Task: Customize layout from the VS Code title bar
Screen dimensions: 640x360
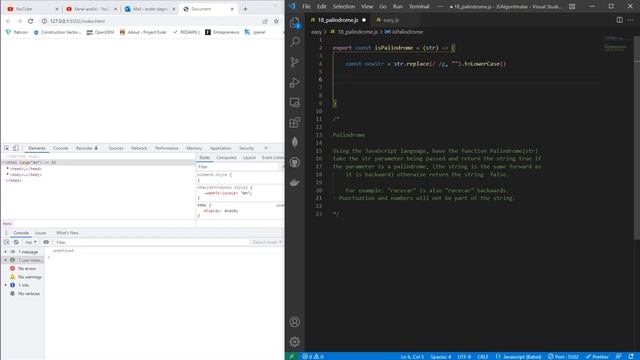Action: [572, 7]
